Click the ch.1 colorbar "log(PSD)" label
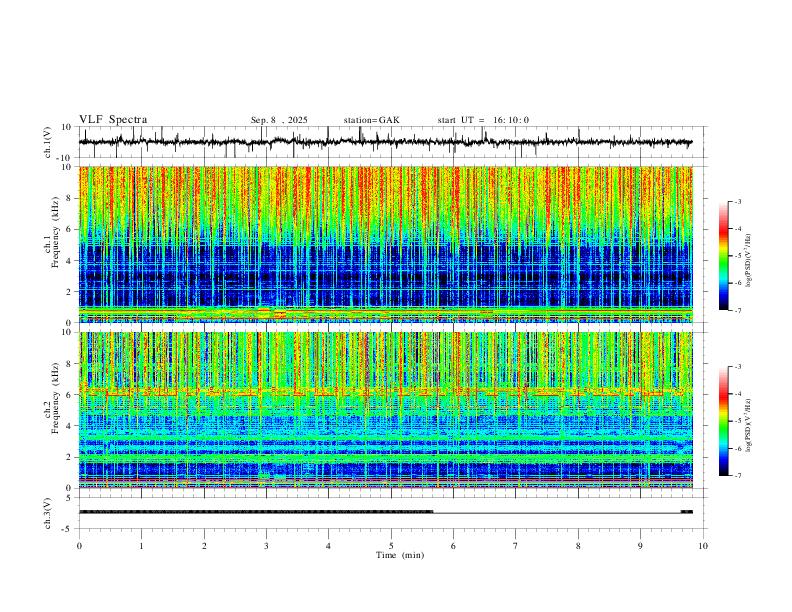Screen dimensions: 792x612 tap(749, 261)
